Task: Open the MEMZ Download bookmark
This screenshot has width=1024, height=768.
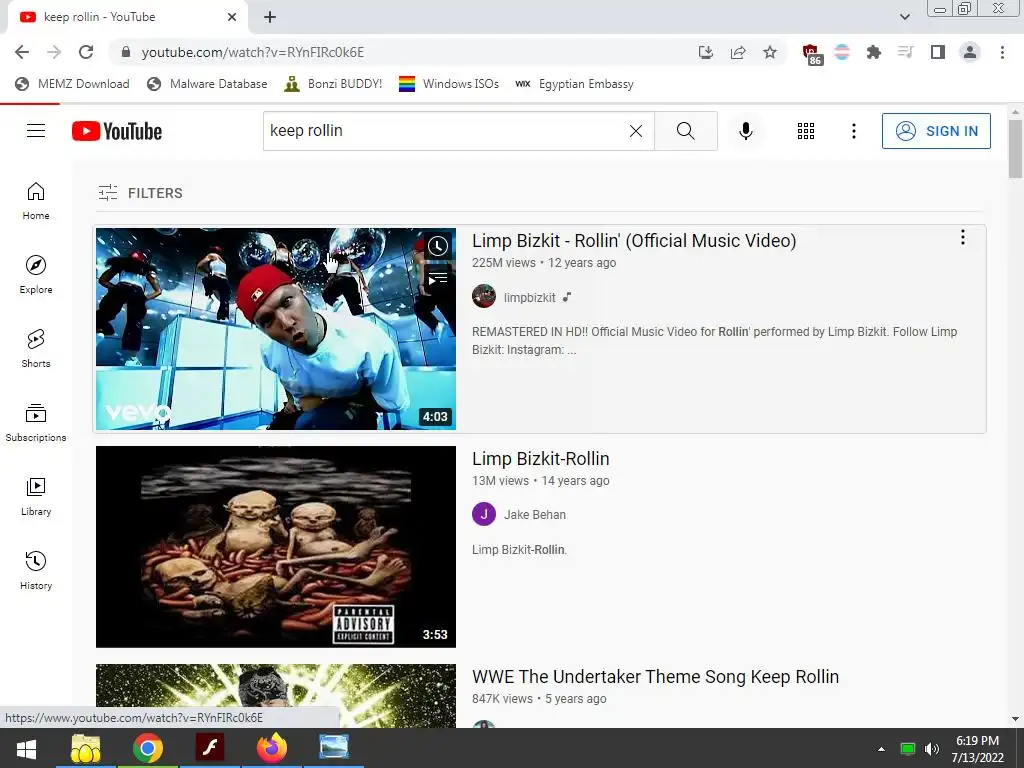Action: [72, 84]
